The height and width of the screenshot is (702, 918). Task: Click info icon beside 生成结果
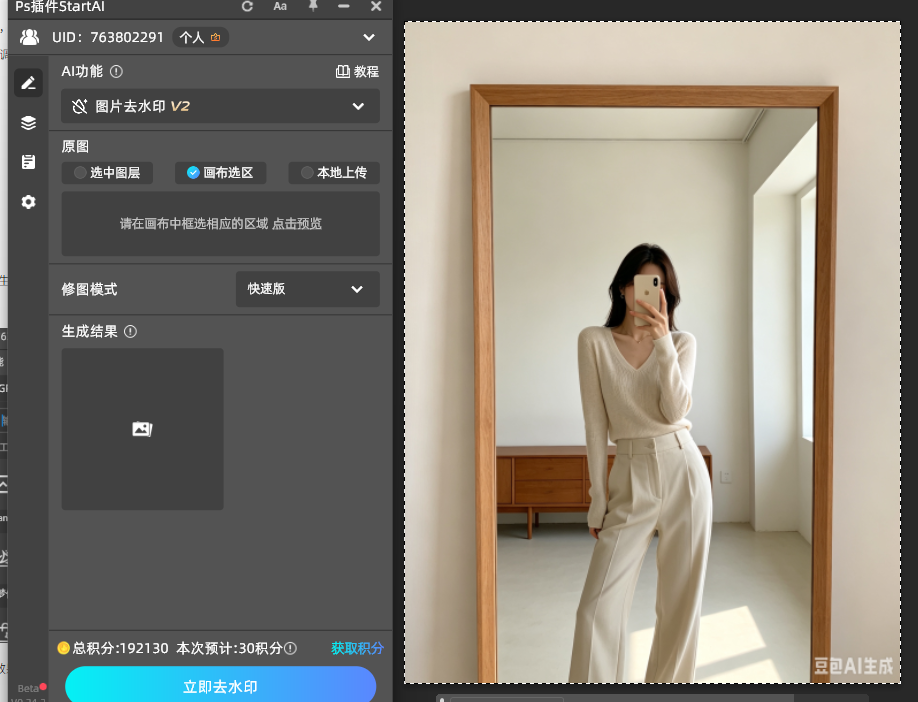click(131, 331)
